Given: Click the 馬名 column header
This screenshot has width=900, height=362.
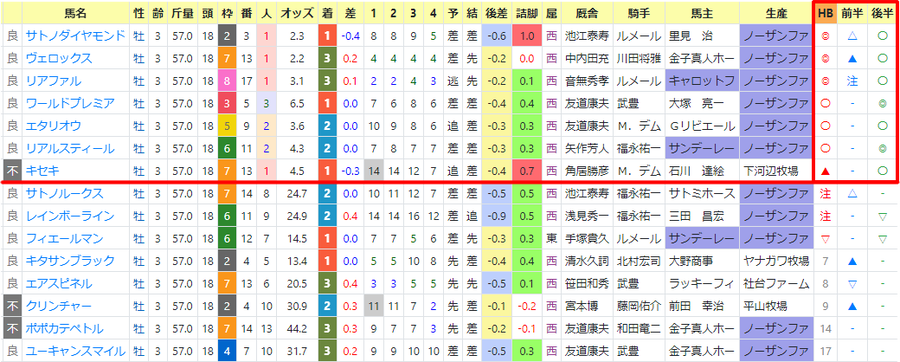Looking at the screenshot, I should (x=75, y=13).
